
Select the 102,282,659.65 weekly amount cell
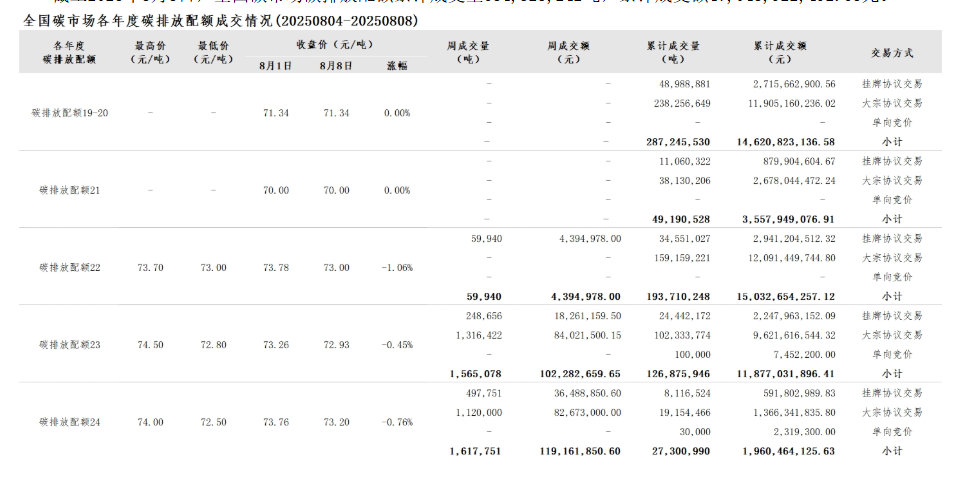click(x=572, y=374)
